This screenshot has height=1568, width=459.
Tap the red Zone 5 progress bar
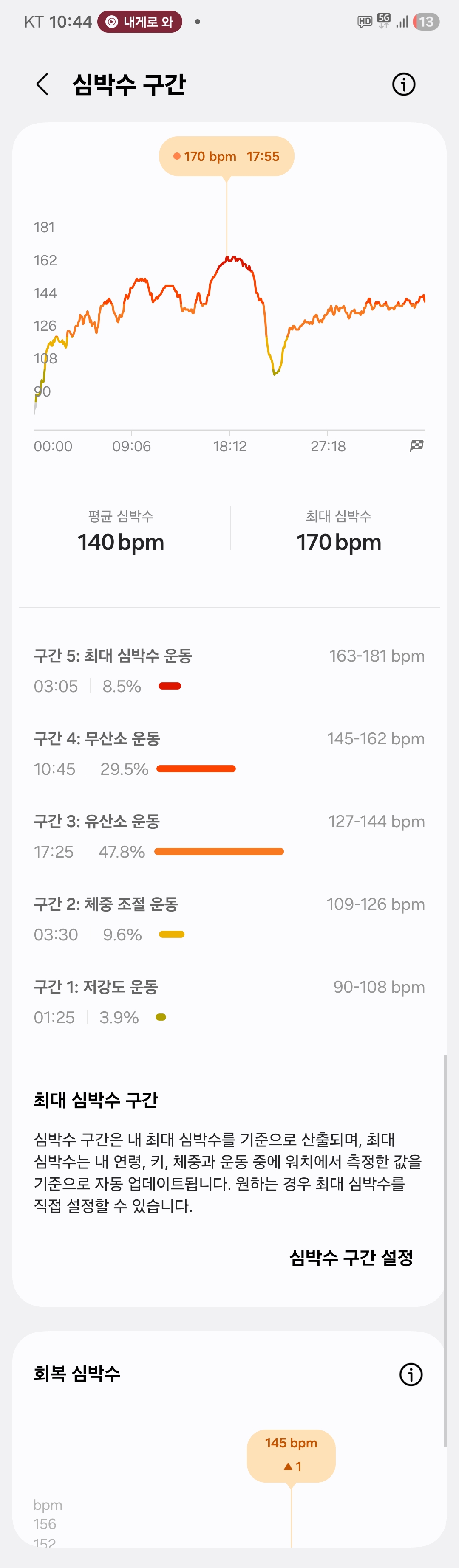170,686
